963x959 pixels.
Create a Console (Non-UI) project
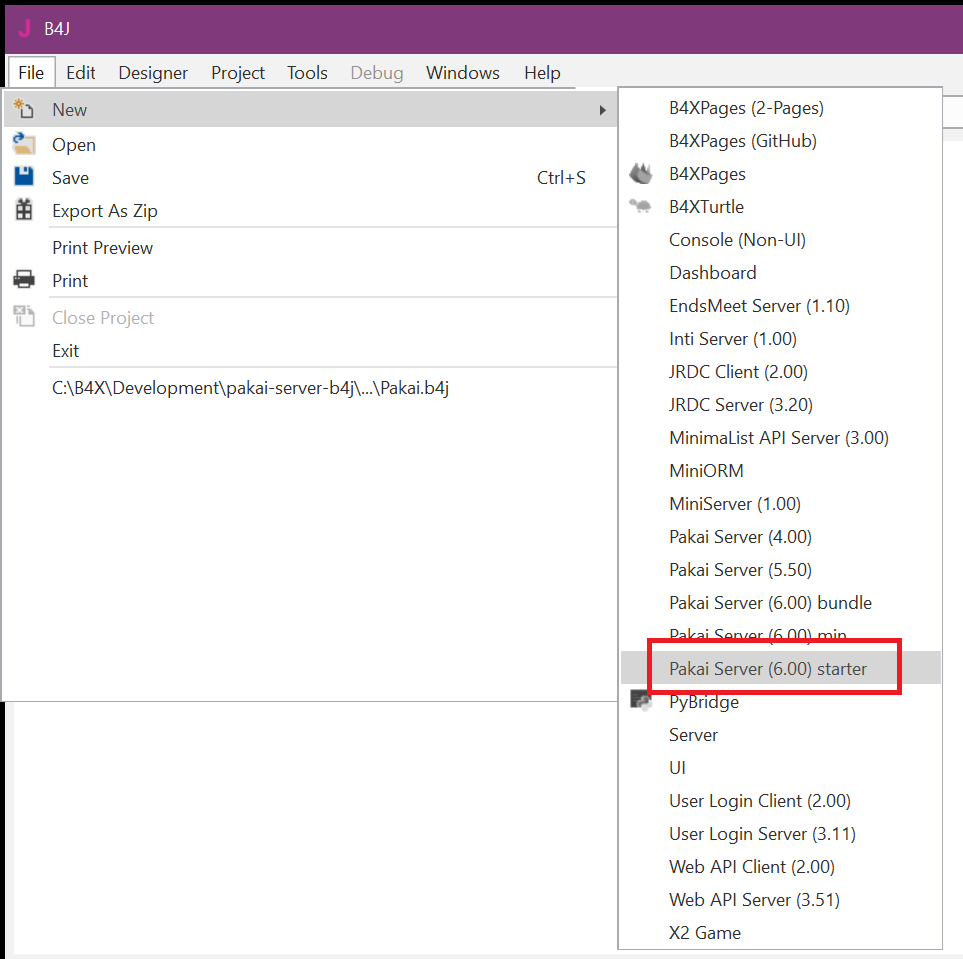(x=781, y=240)
